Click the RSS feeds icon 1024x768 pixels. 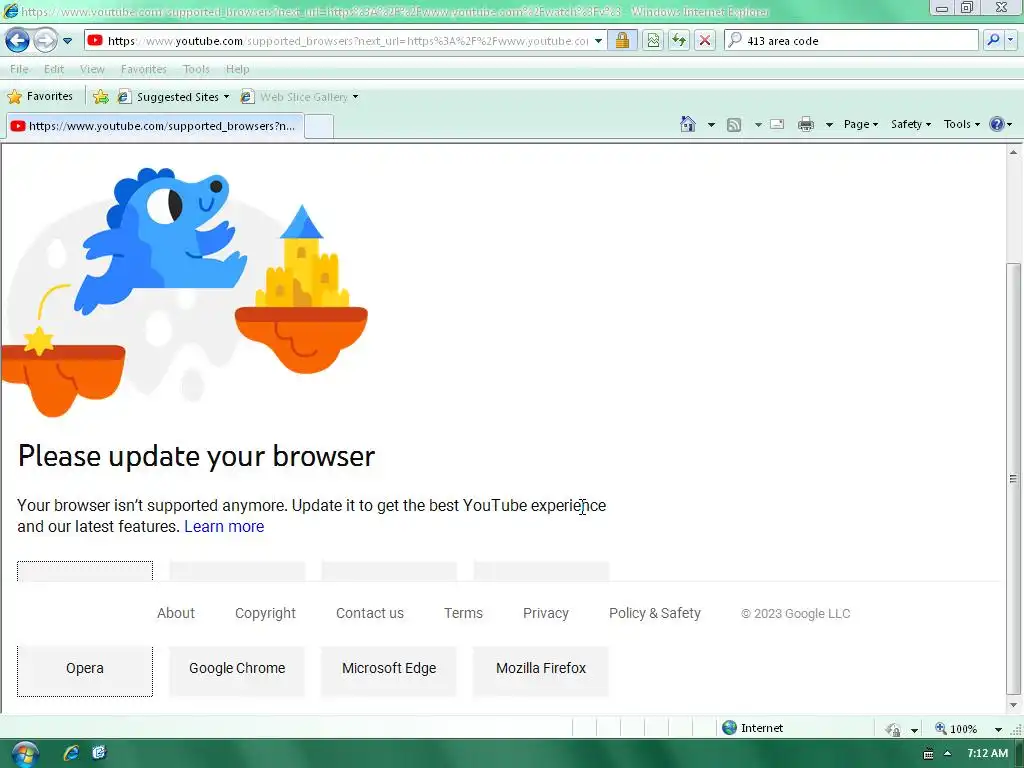[x=734, y=124]
